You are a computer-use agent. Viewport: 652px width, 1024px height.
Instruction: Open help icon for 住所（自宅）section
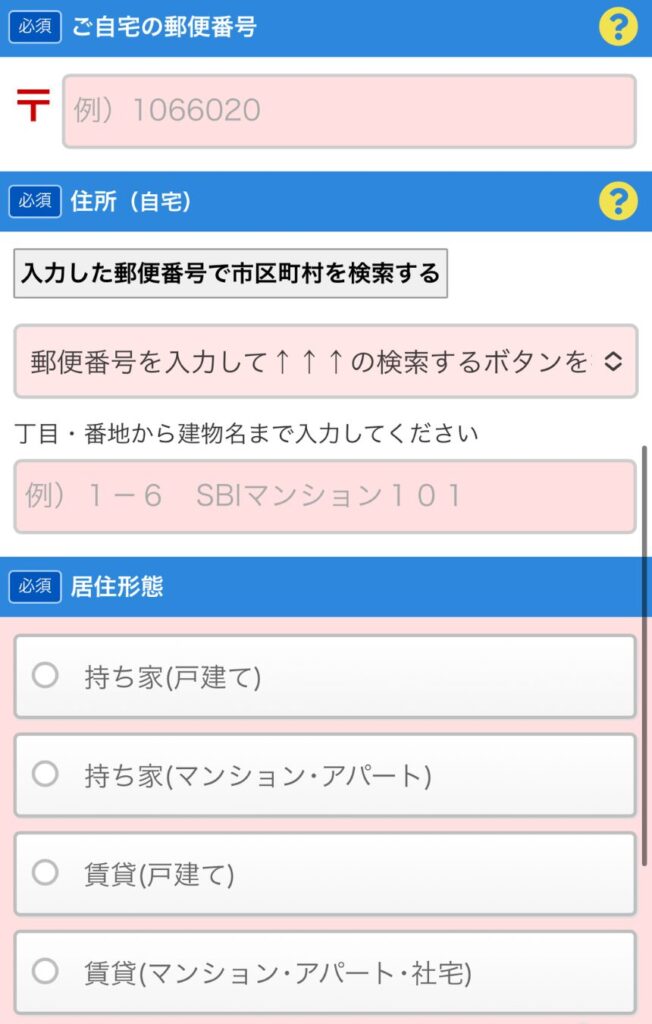[618, 201]
